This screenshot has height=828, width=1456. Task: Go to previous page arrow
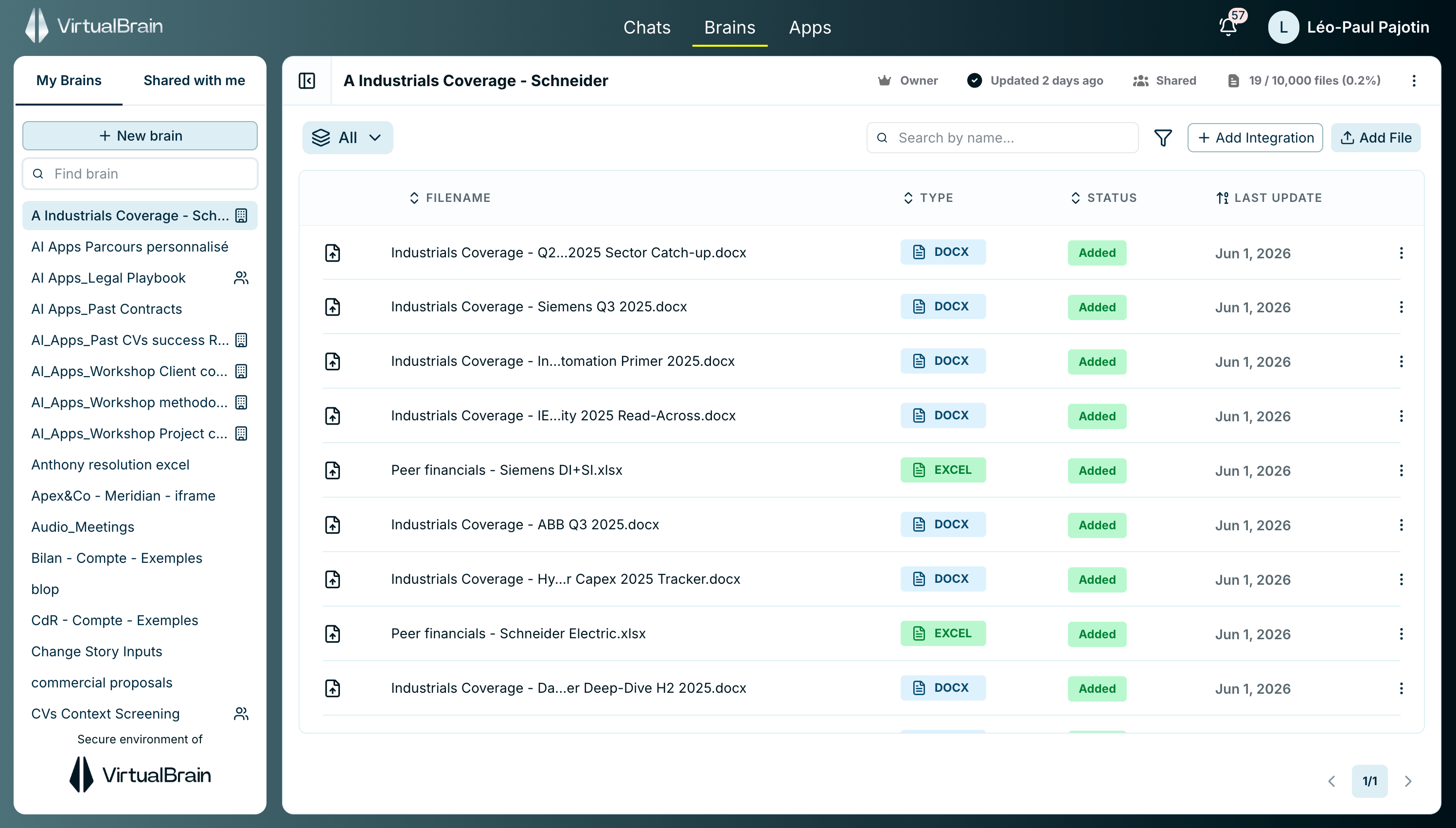point(1332,781)
